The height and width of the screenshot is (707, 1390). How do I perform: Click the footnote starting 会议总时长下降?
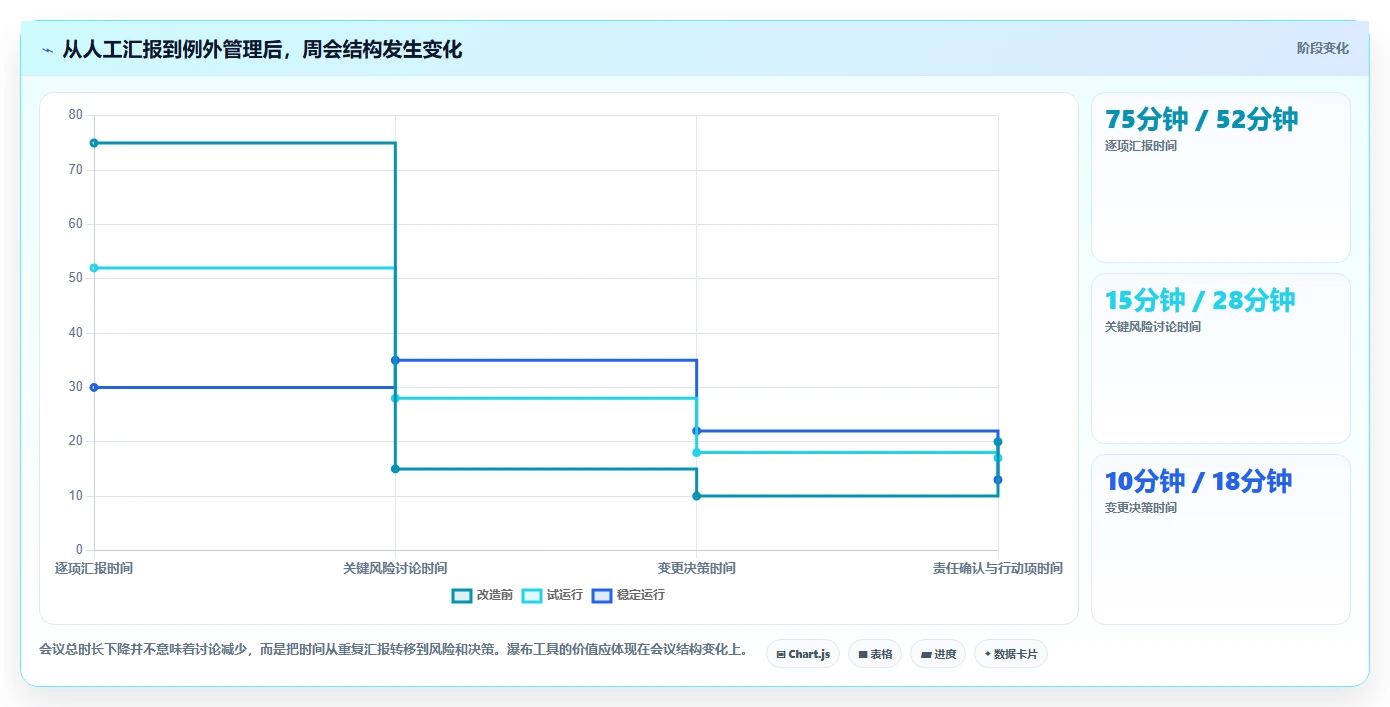pos(394,650)
